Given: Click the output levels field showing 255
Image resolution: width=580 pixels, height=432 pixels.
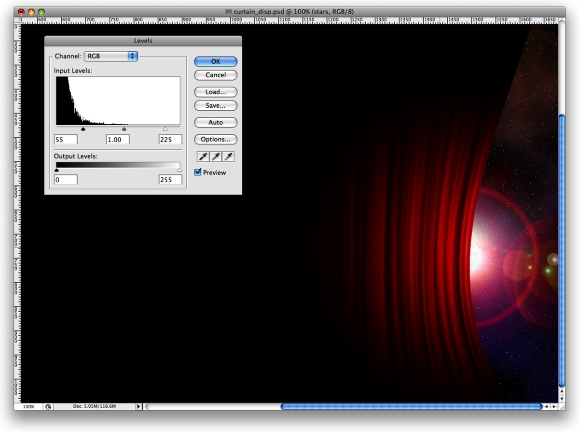Looking at the screenshot, I should coord(171,179).
